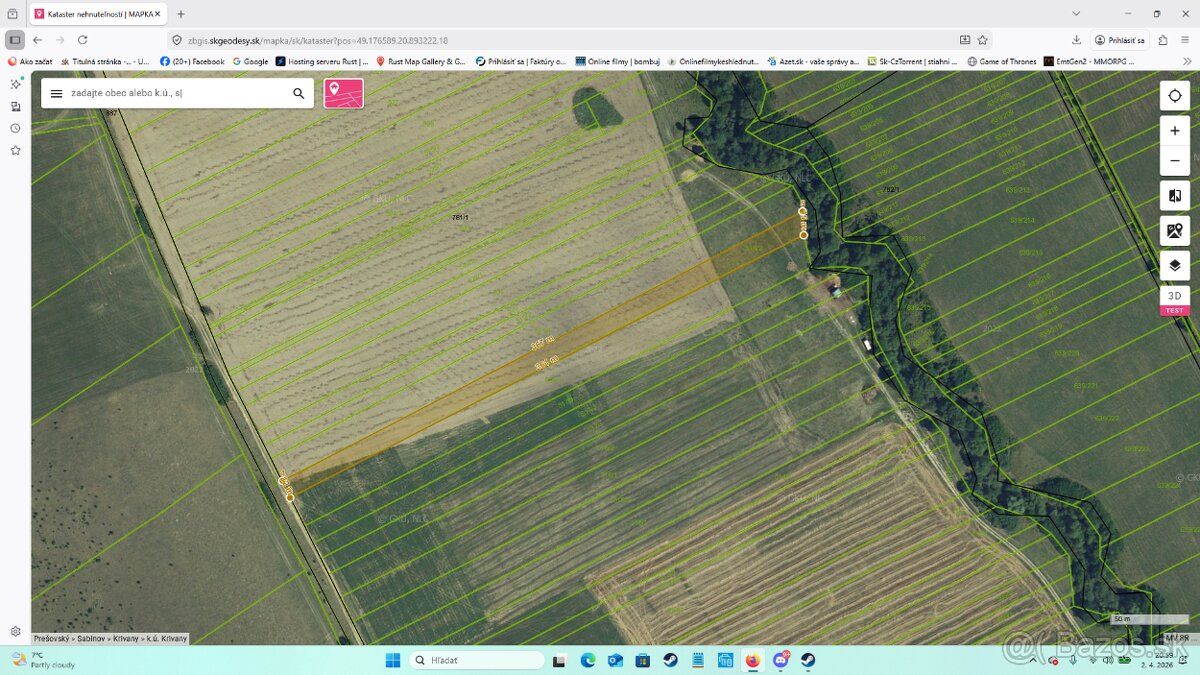The width and height of the screenshot is (1200, 675).
Task: Click browser back arrow
Action: (x=38, y=40)
